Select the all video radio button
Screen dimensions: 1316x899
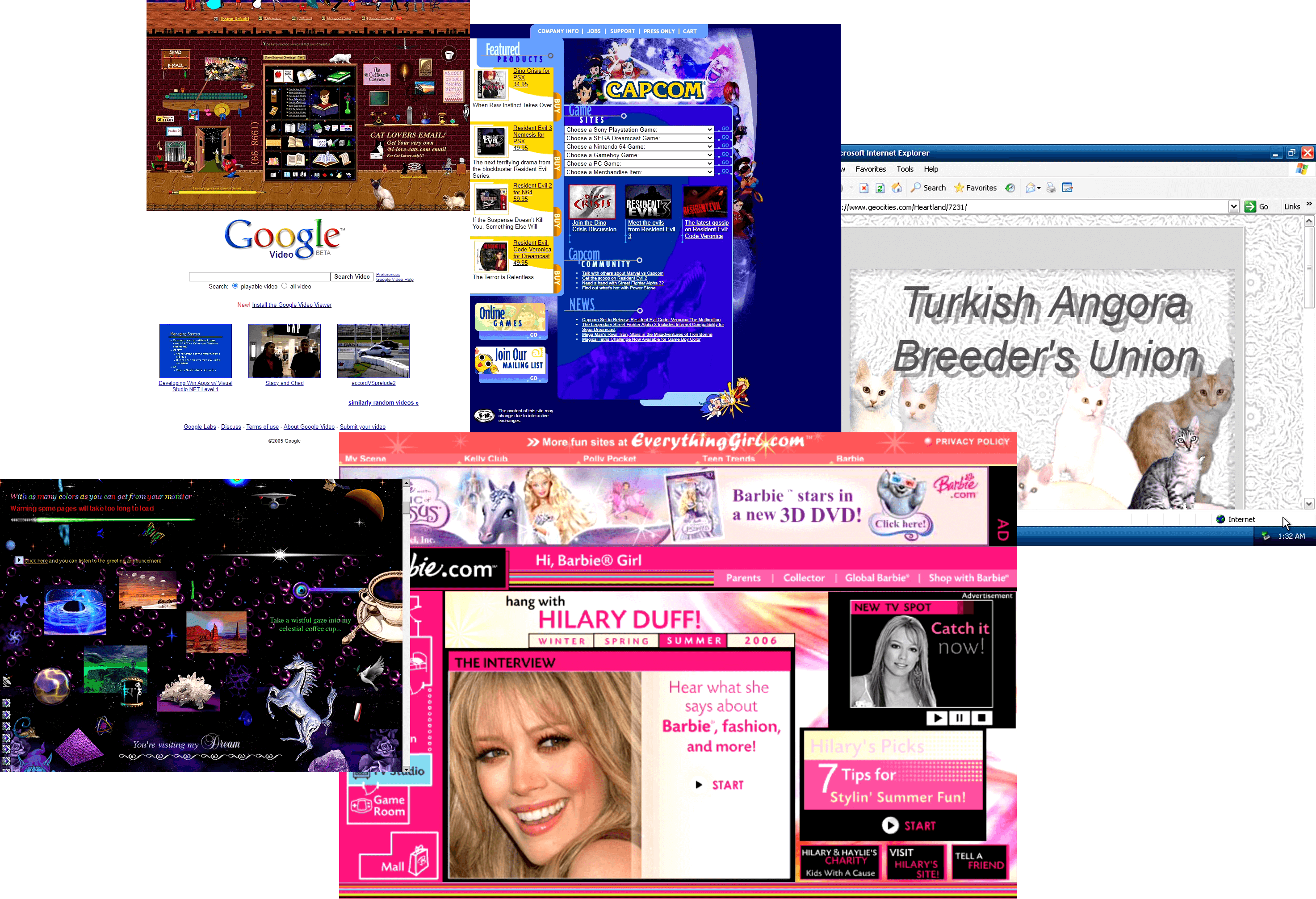(284, 286)
